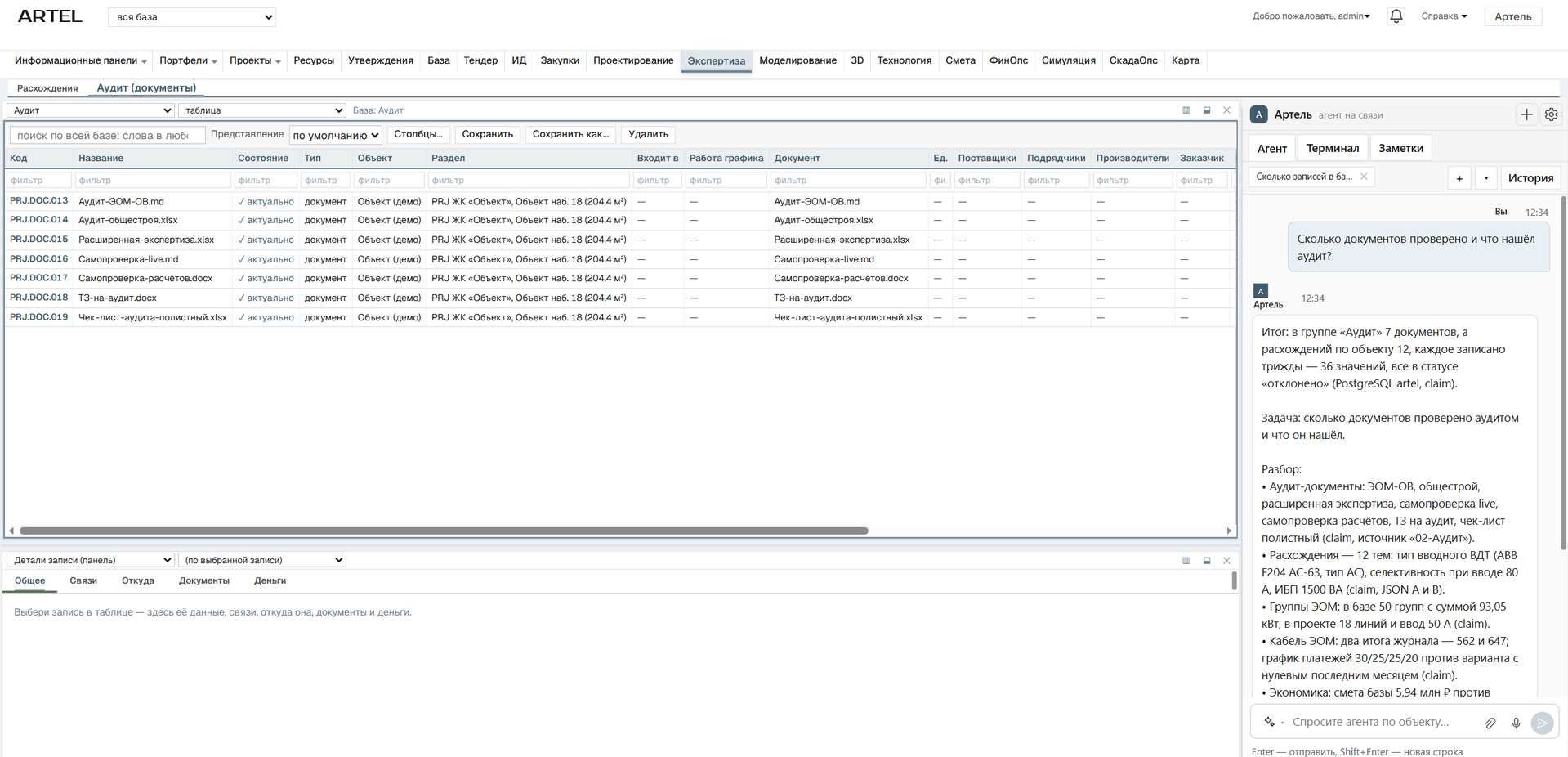Maximize the Аудит table panel

(1207, 110)
